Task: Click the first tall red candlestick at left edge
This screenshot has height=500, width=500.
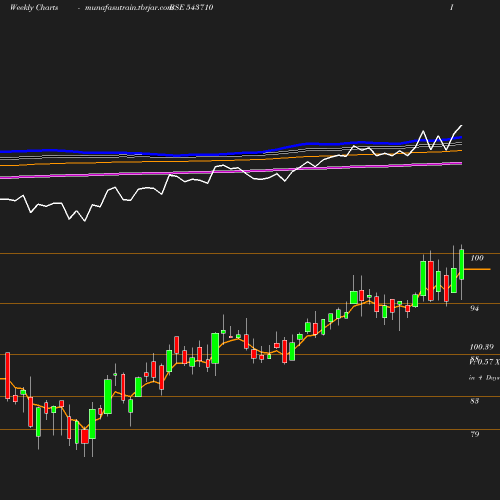Action: [x=8, y=375]
